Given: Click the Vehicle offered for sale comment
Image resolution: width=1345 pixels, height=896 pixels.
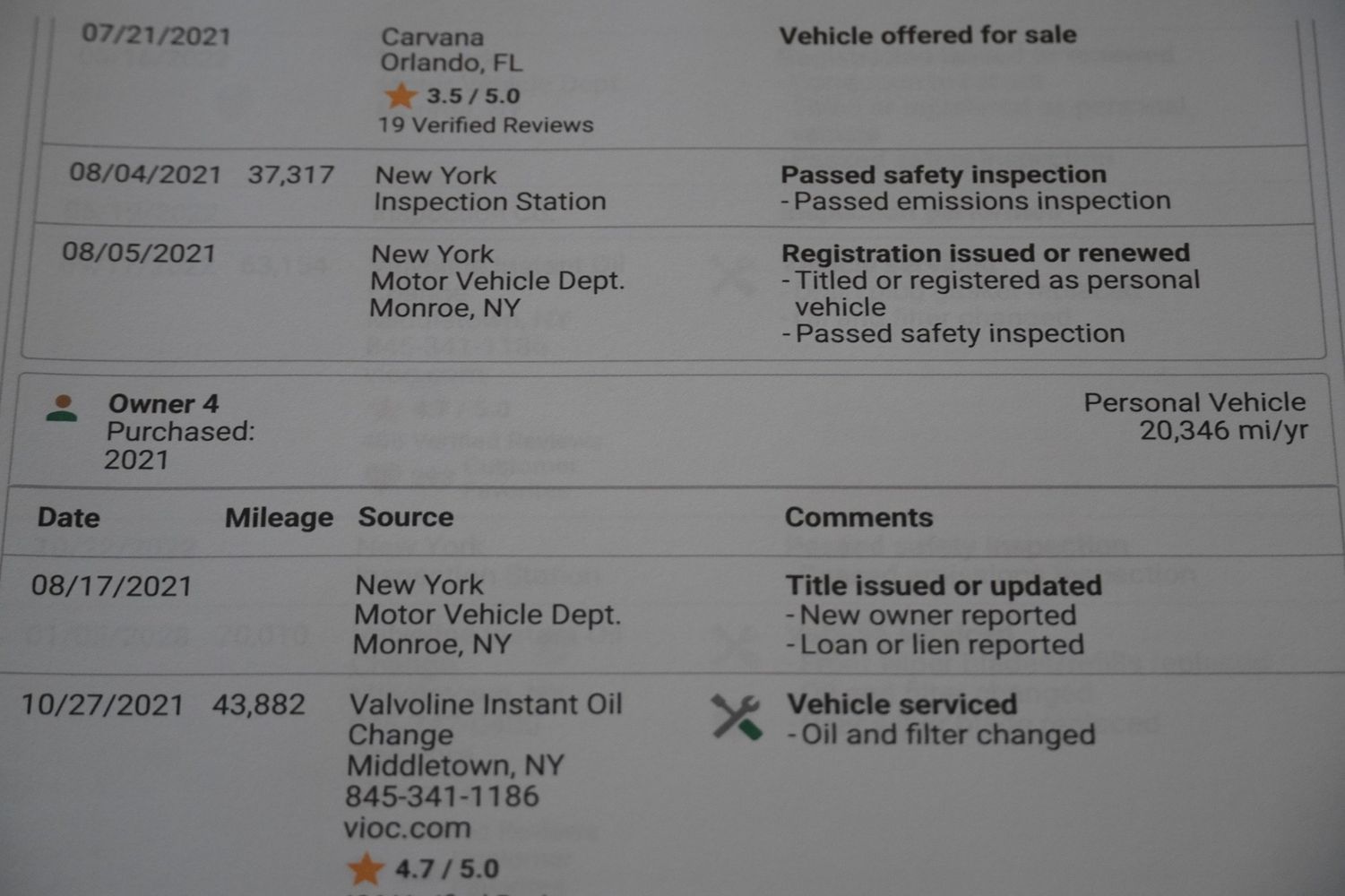Looking at the screenshot, I should [927, 35].
